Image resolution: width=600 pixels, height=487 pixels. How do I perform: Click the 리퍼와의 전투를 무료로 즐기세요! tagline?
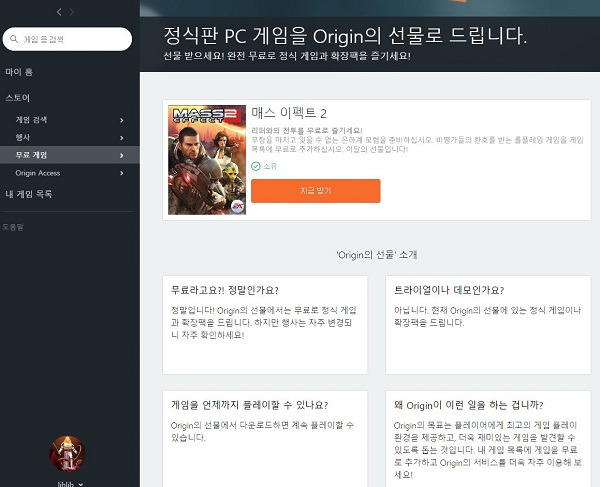point(307,130)
